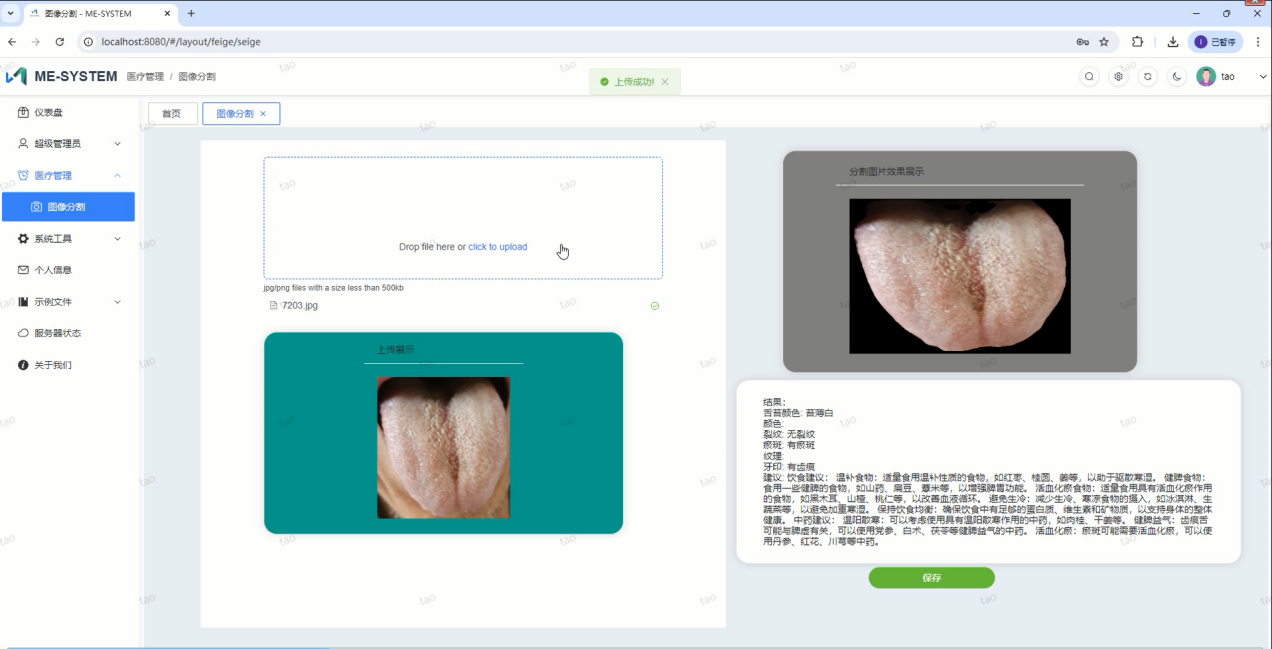Open the settings gear icon in header

(1119, 76)
